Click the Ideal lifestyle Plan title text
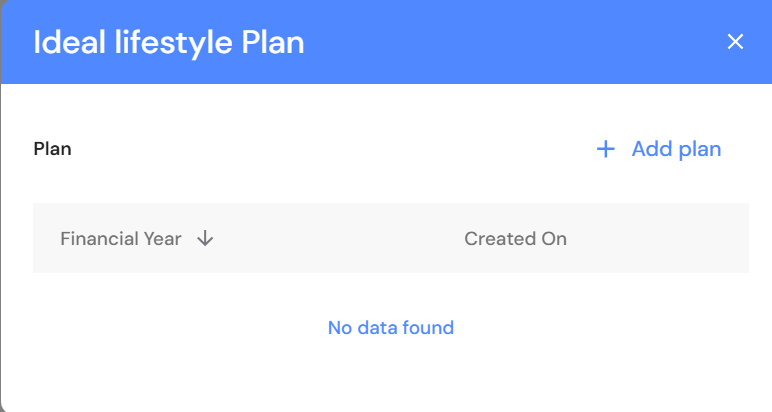This screenshot has height=412, width=772. point(169,42)
